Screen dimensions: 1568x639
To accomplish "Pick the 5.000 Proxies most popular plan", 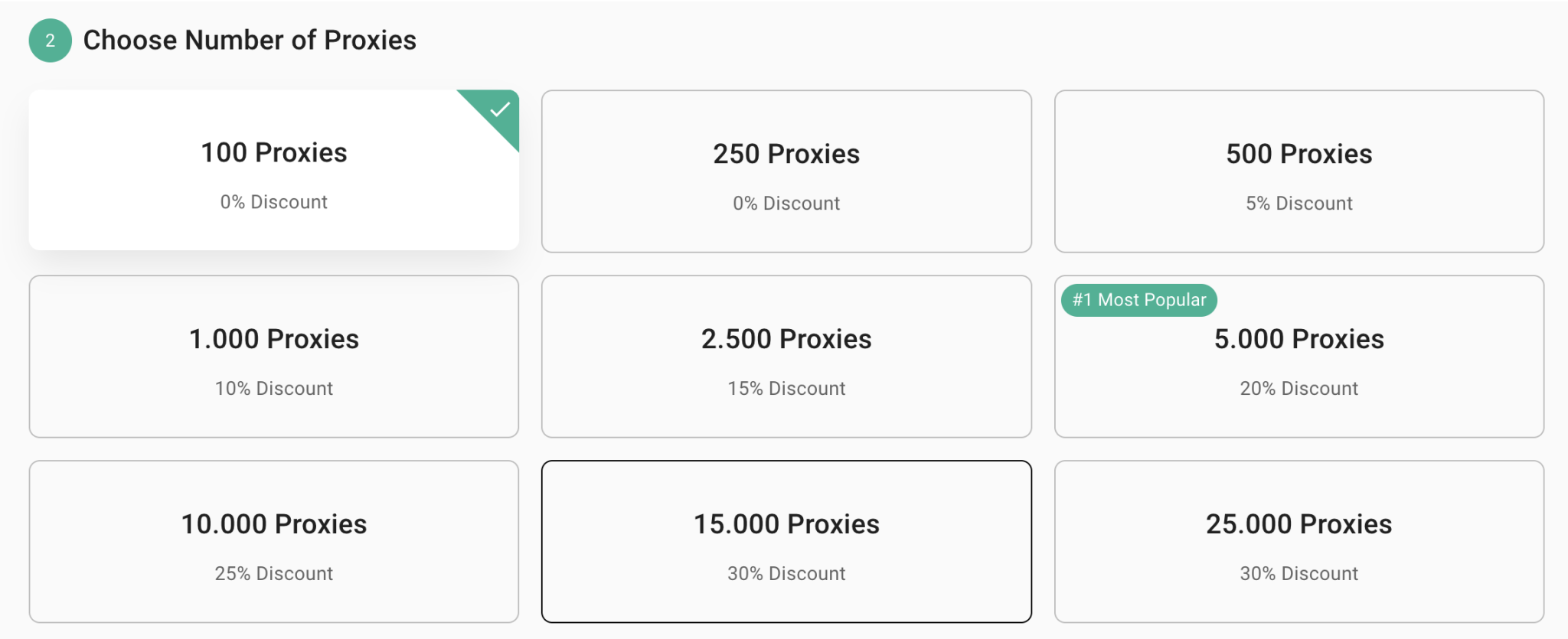I will [1298, 356].
